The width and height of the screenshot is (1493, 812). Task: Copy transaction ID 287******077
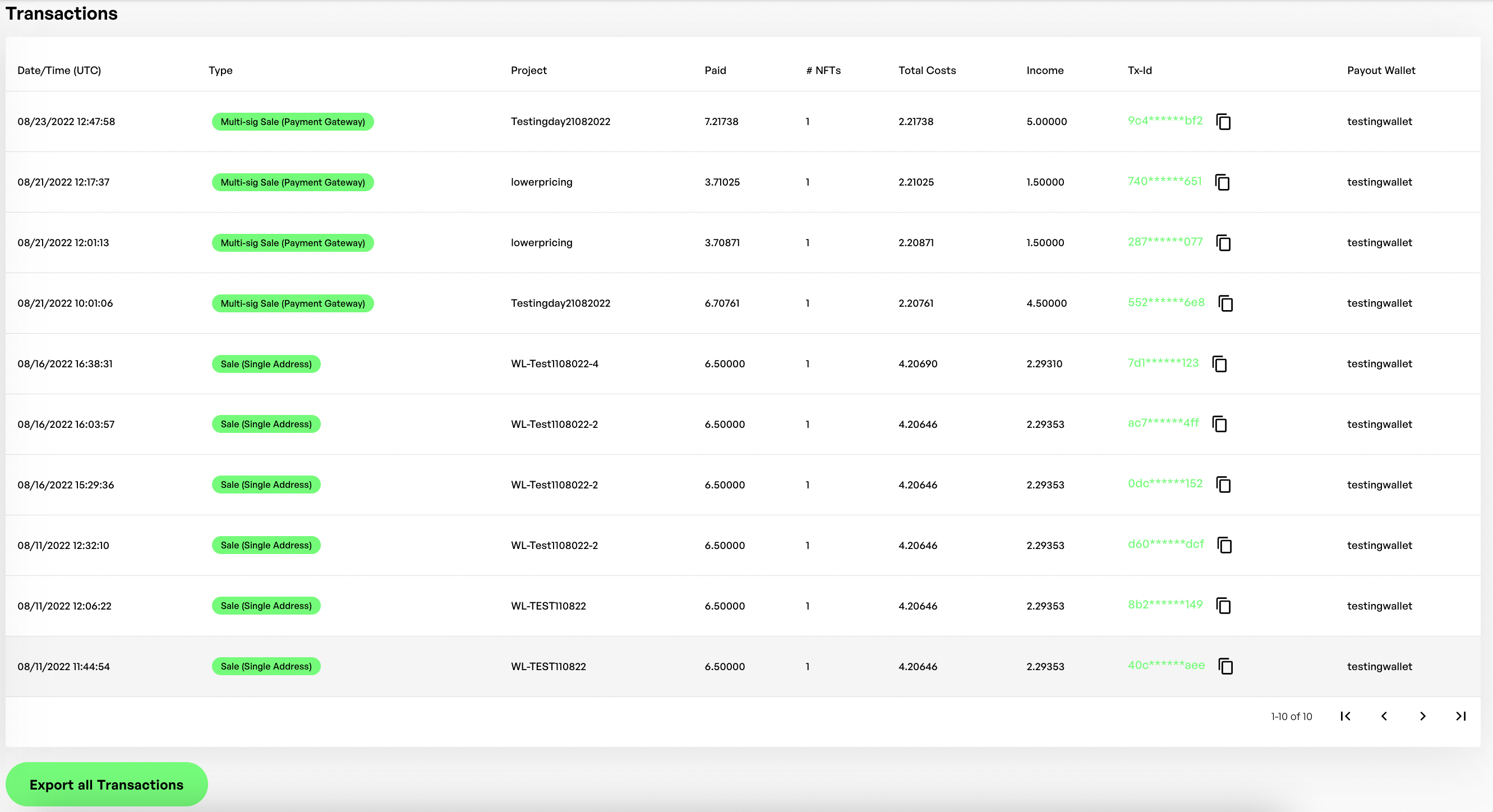click(1223, 243)
